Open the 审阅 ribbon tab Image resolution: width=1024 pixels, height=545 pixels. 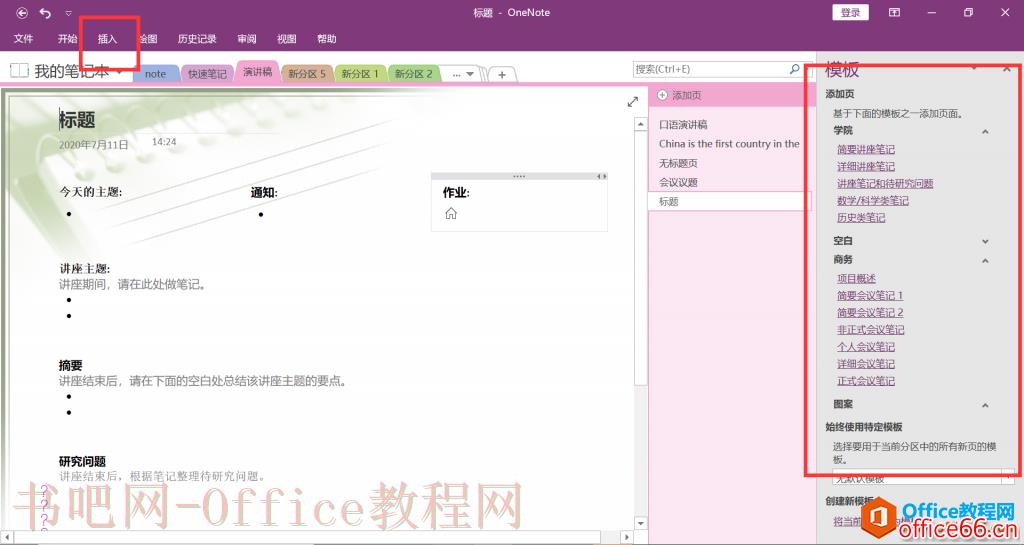[x=247, y=39]
